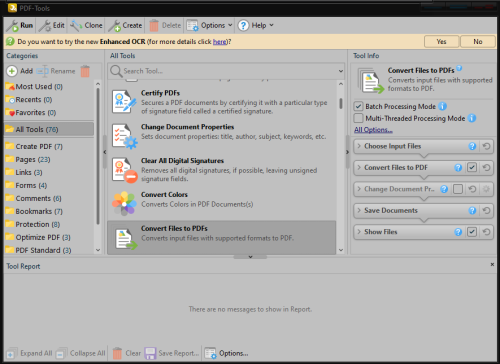Collapse Tool Info panel with right arrow

click(x=347, y=152)
